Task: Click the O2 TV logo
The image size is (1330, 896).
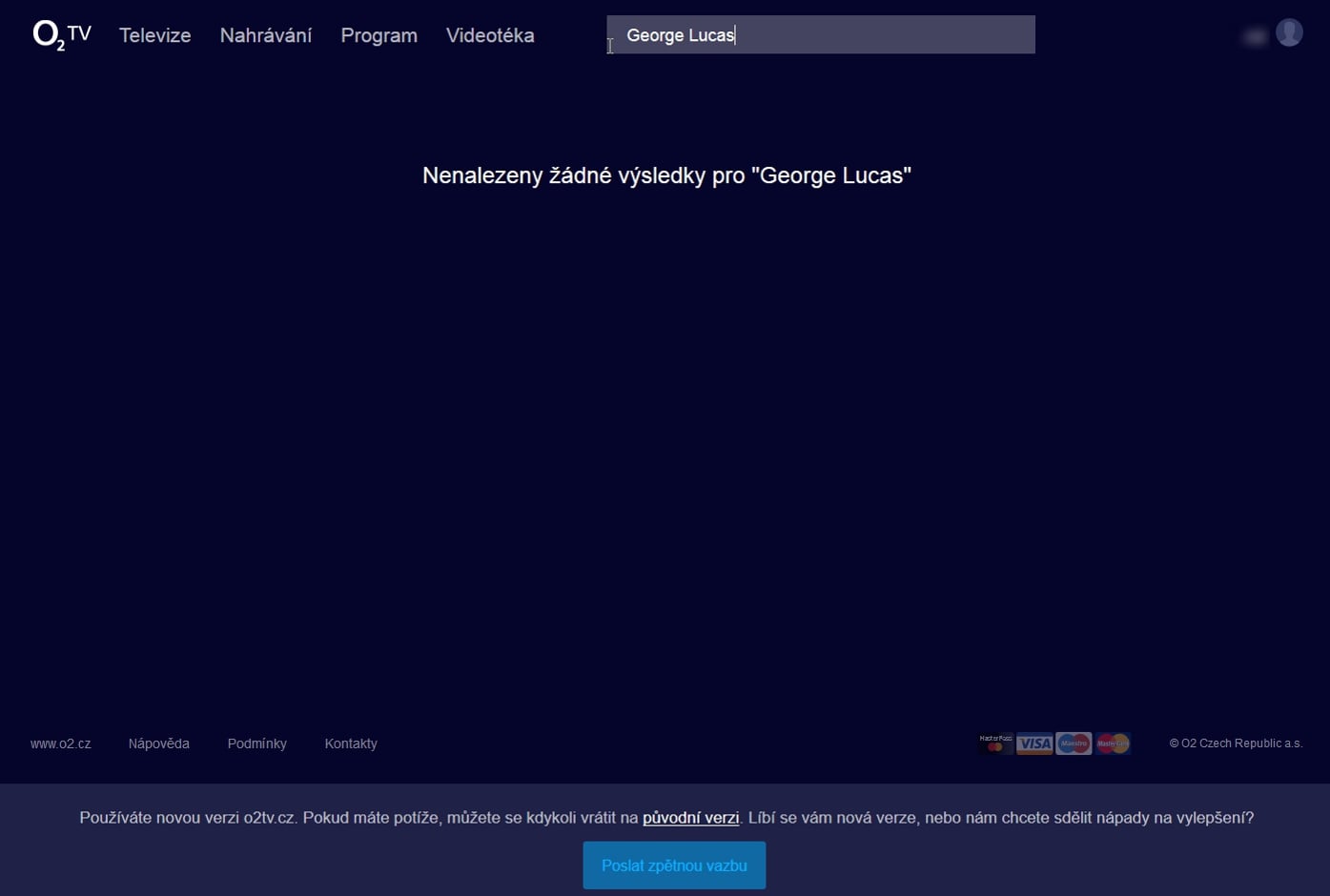Action: coord(62,35)
